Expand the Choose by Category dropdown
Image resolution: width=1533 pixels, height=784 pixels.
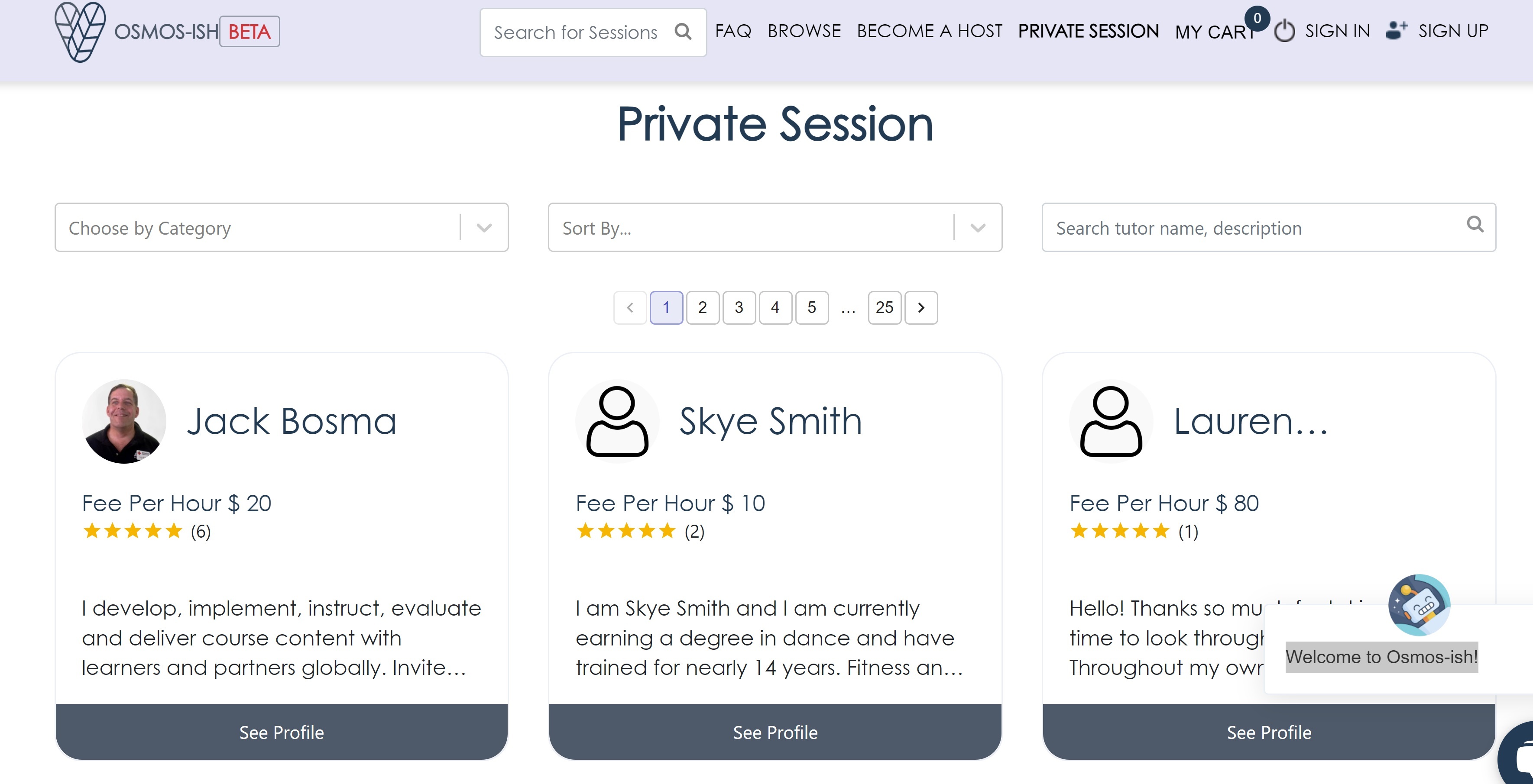(x=484, y=228)
